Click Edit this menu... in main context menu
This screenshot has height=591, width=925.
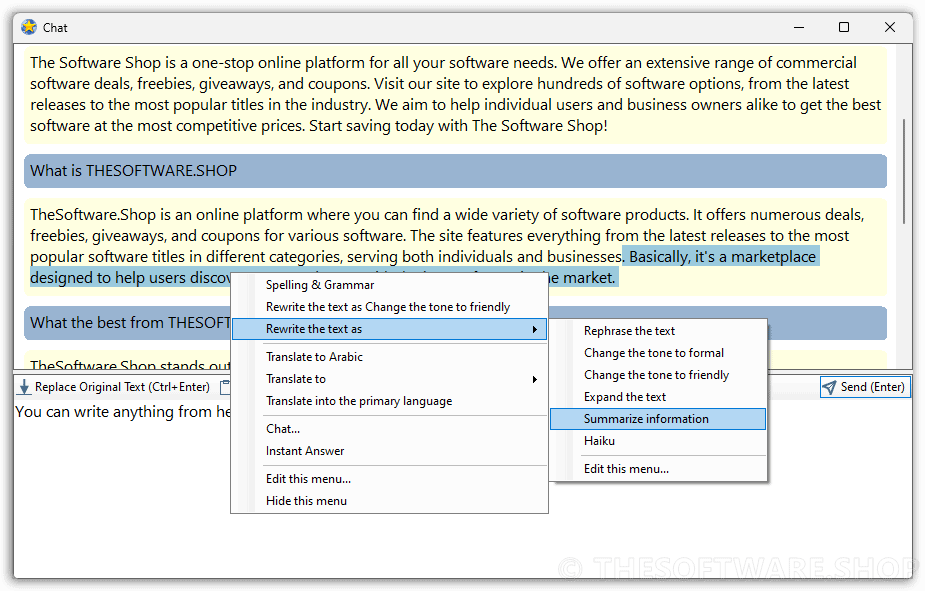click(x=389, y=479)
